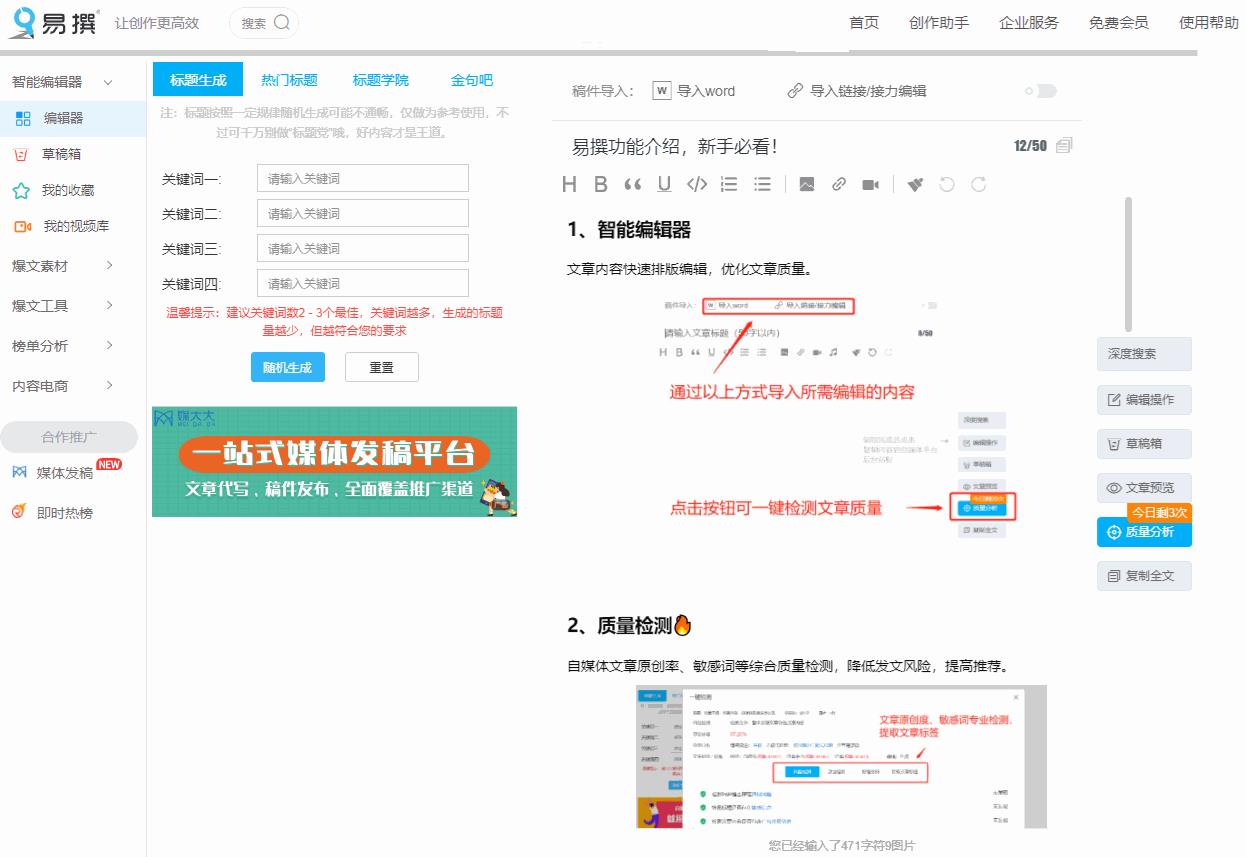Click the 关键词二 input field
Image resolution: width=1246 pixels, height=857 pixels.
(x=362, y=213)
